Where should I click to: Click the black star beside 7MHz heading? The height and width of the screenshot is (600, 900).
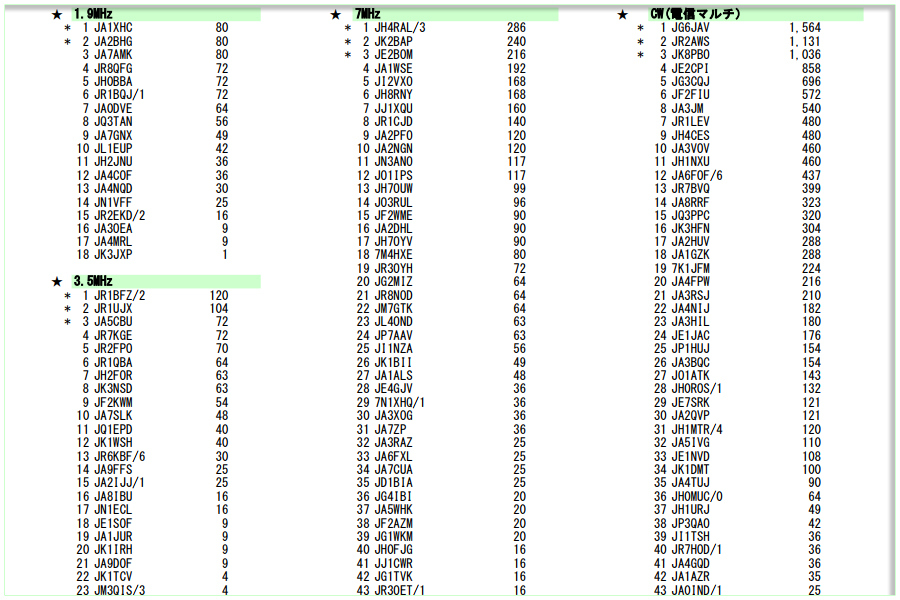coord(336,15)
